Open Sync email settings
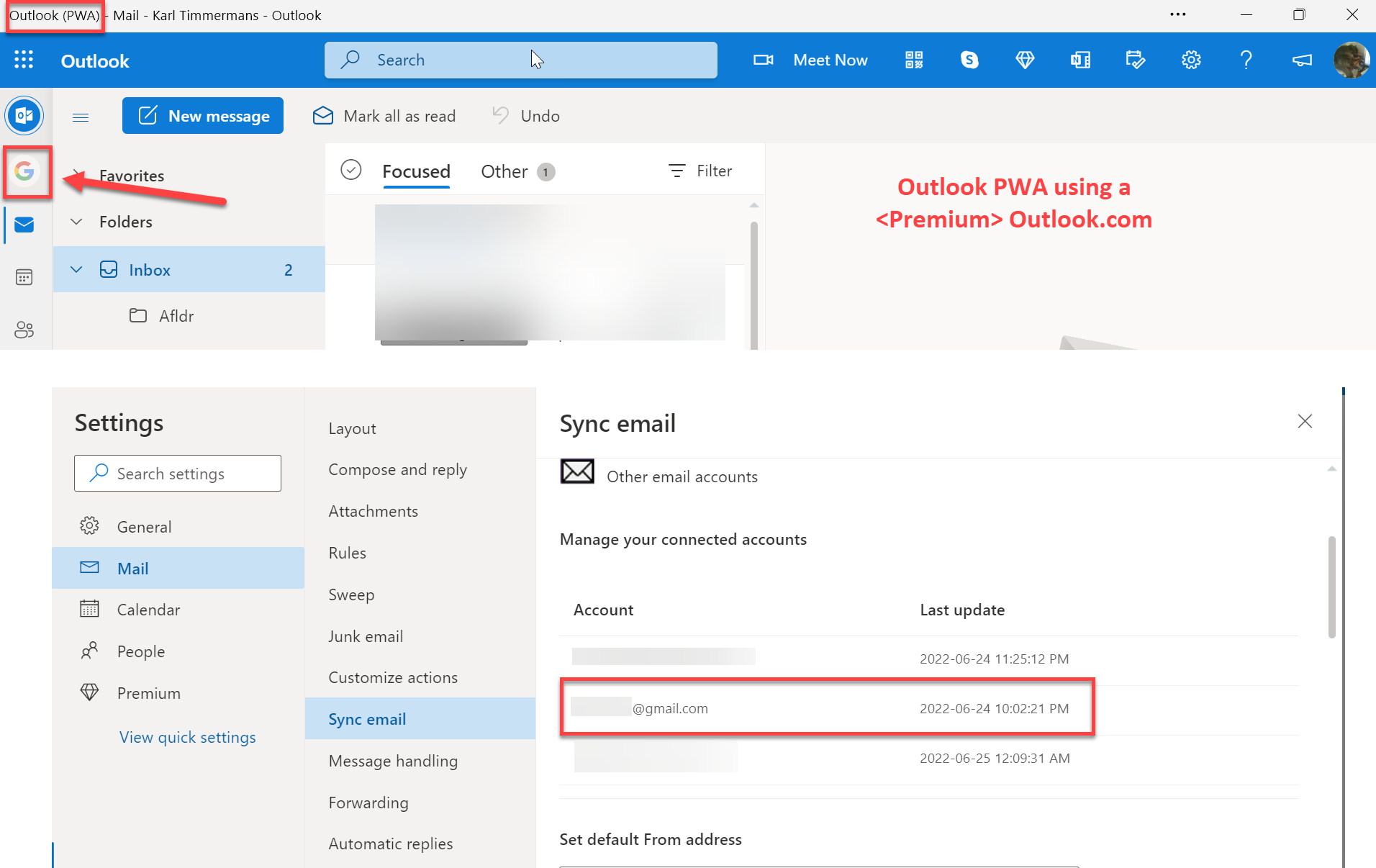Screen dimensions: 1376x868 click(420, 719)
